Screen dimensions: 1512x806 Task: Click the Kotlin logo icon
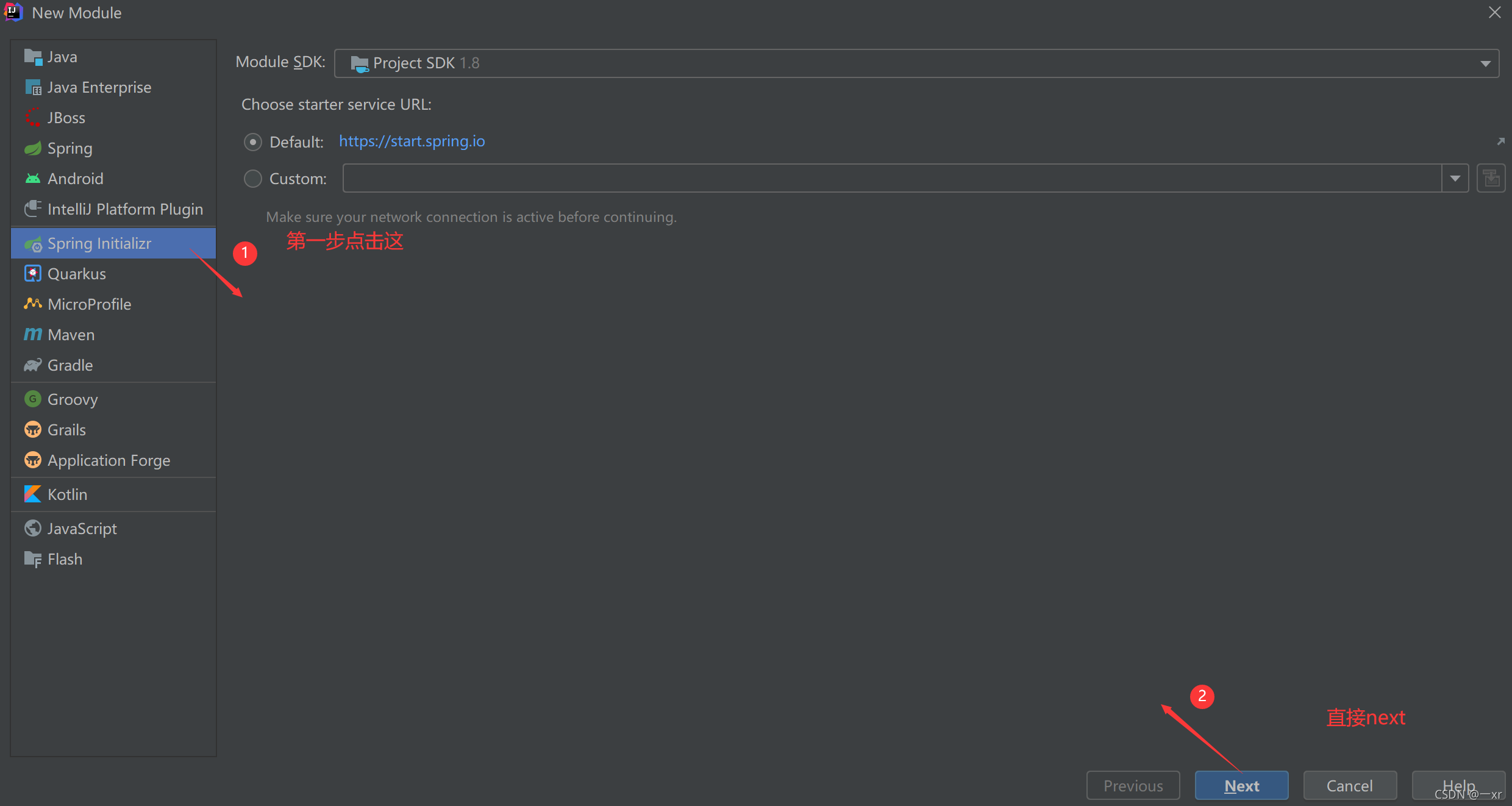click(x=32, y=494)
